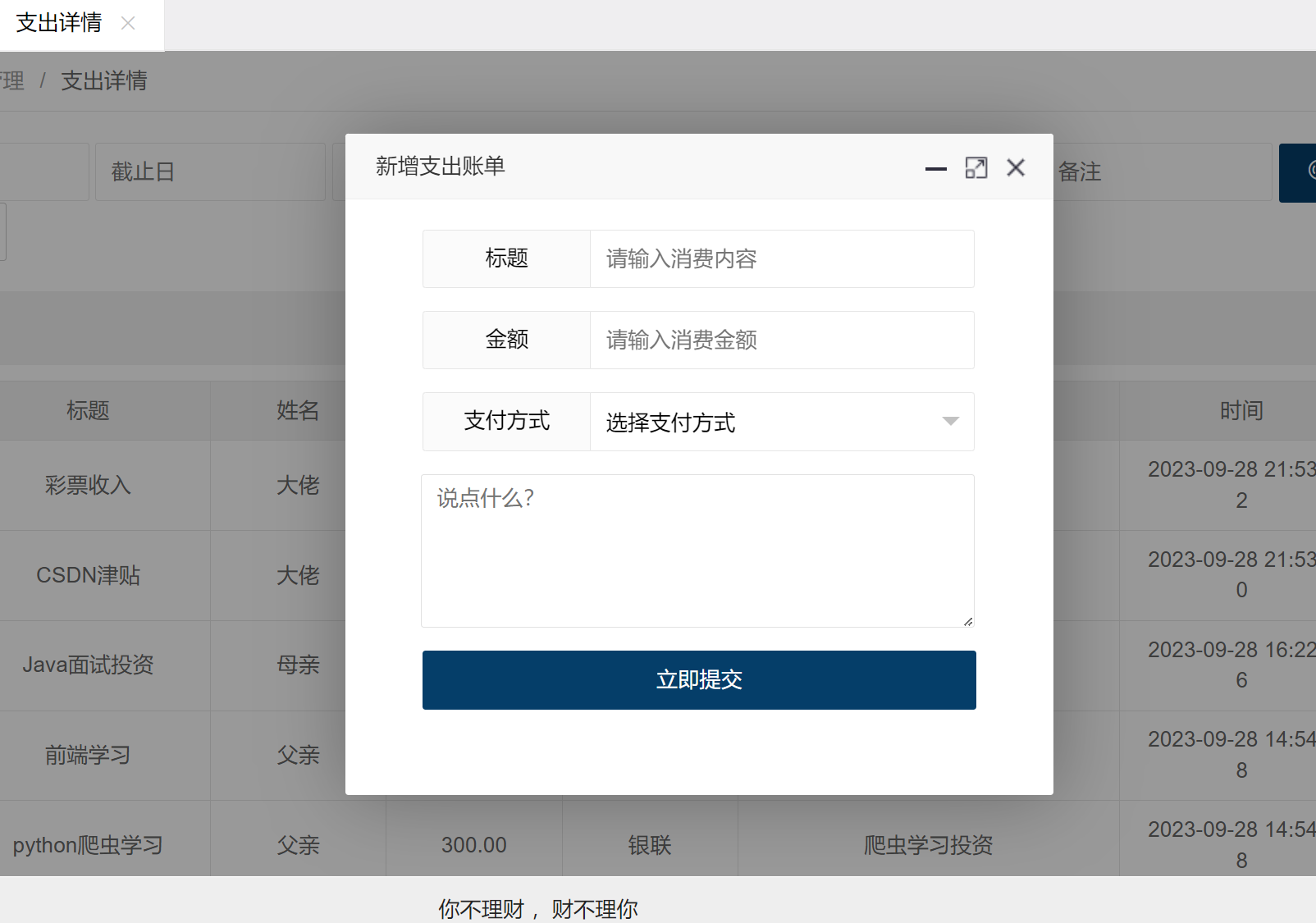Close the 支出详情 tab
This screenshot has width=1316, height=923.
(128, 24)
